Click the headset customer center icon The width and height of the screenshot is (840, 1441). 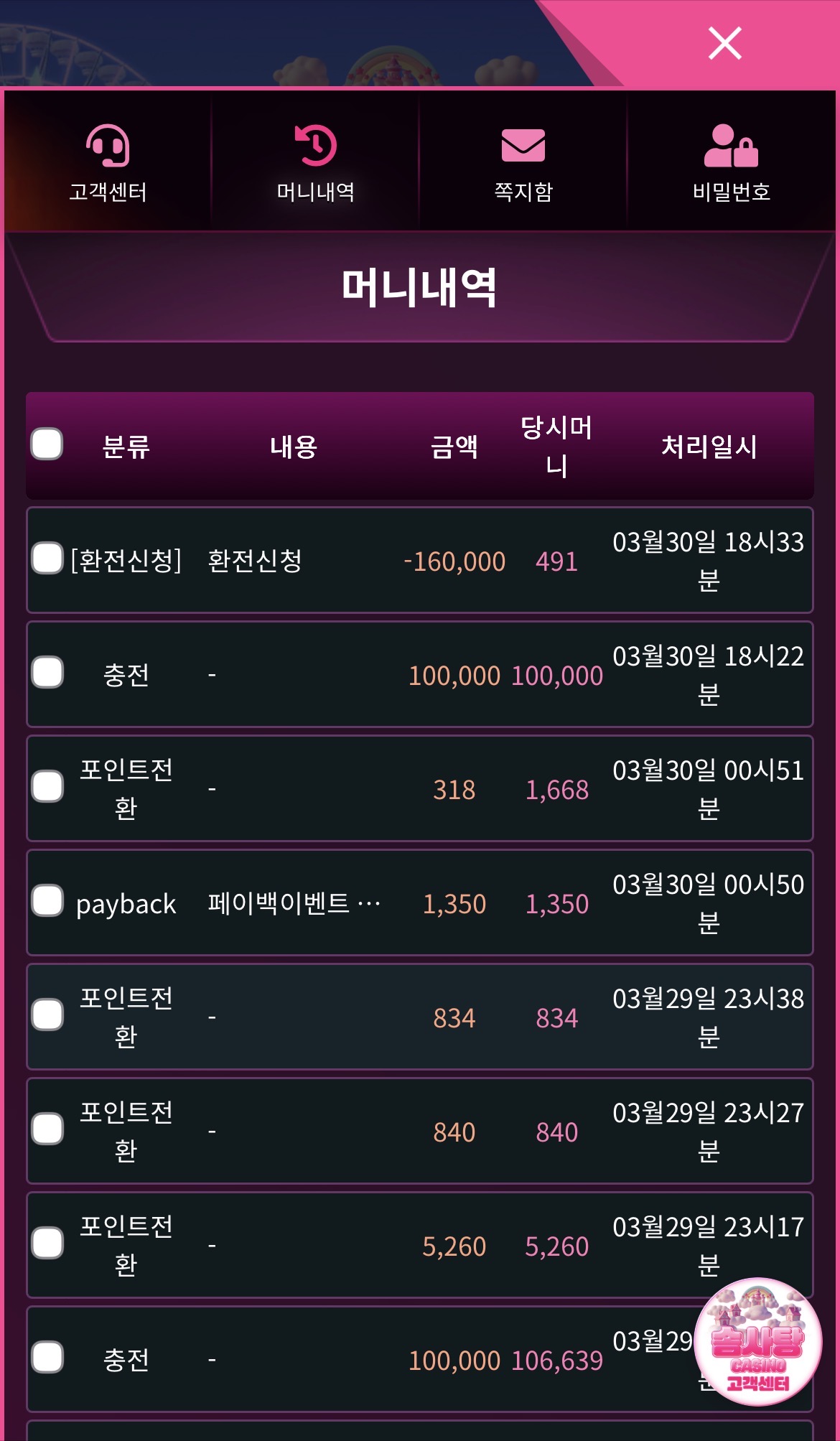coord(108,146)
